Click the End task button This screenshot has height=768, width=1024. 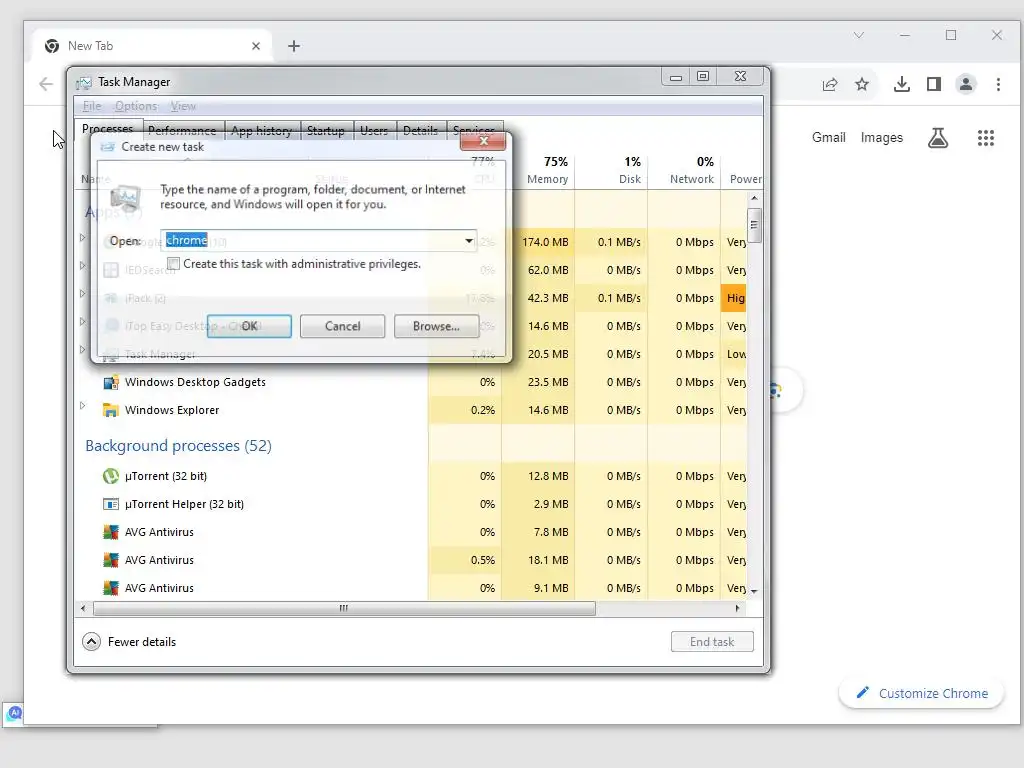click(x=712, y=642)
